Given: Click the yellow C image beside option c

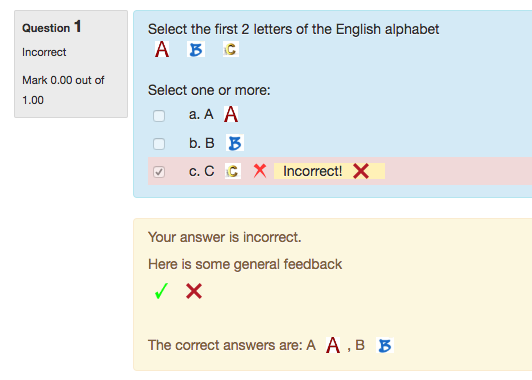Looking at the screenshot, I should (233, 171).
